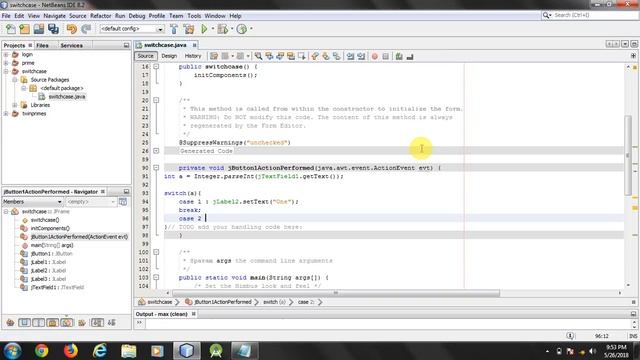Click the editor horizontal scrollbar thumb
The width and height of the screenshot is (640, 360).
coord(336,293)
